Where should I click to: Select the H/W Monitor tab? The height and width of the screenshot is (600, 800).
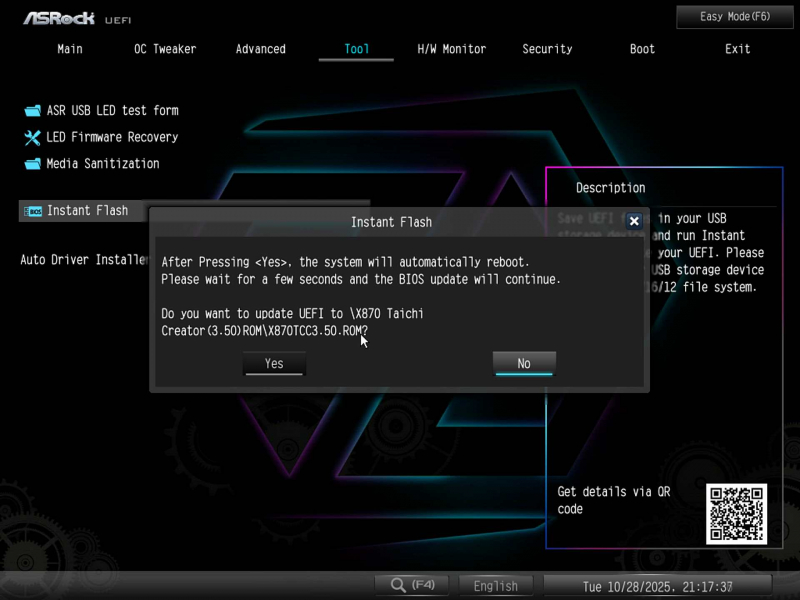point(452,49)
